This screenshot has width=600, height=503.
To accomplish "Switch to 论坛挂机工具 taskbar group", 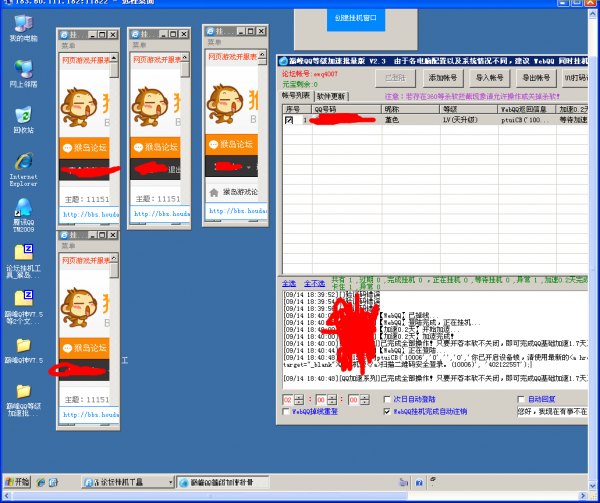I will coord(128,482).
